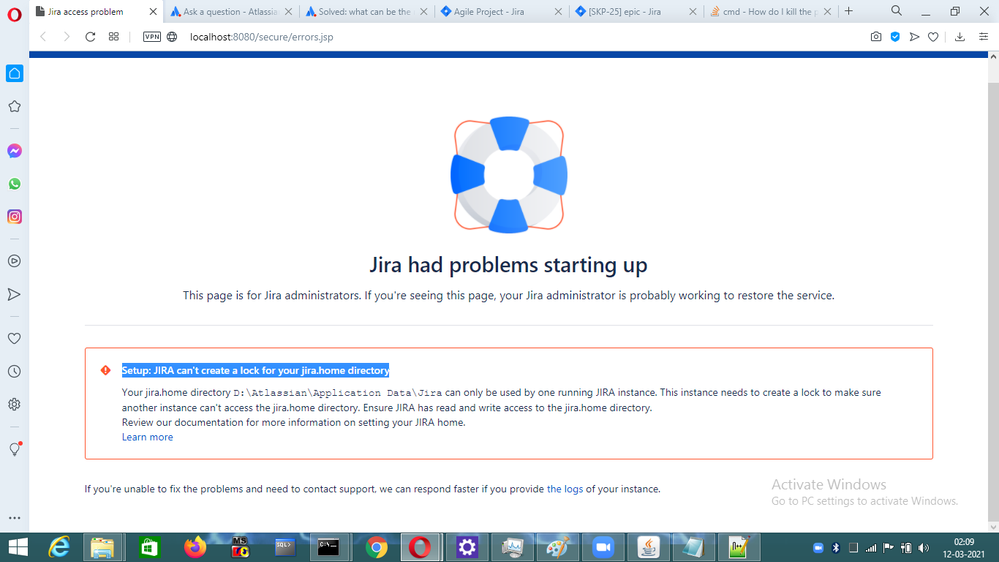This screenshot has width=999, height=562.
Task: Open Bookmarks star in Opera sidebar
Action: 14,106
